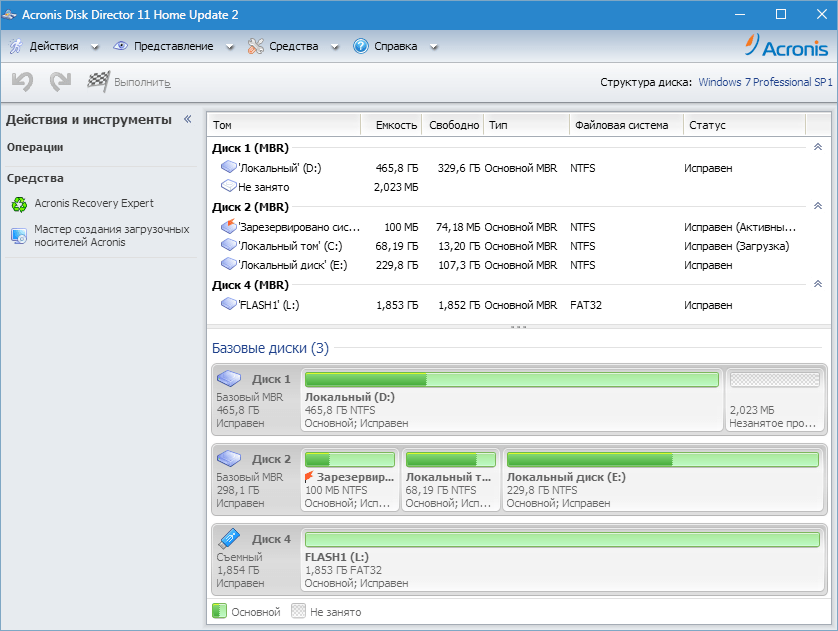The width and height of the screenshot is (838, 631).
Task: Click the active flag on Зарезервир... partition
Action: click(x=309, y=477)
